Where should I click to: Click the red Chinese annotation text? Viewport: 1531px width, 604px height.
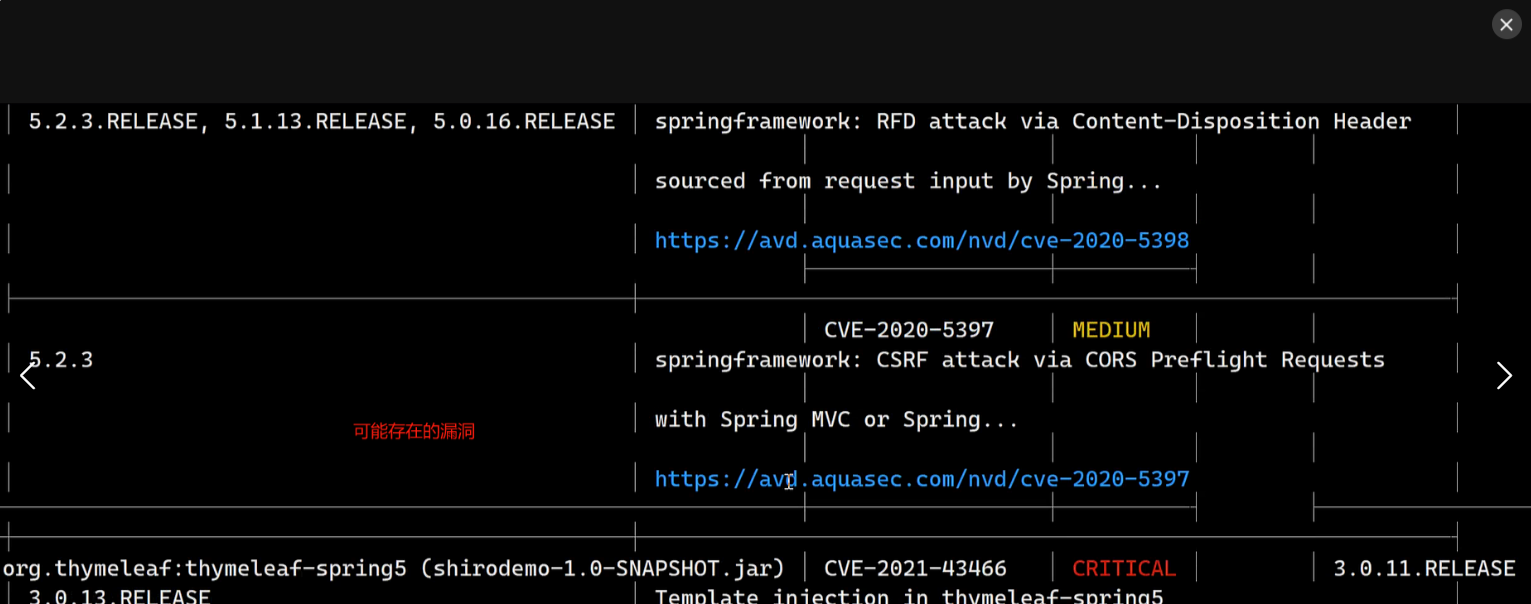coord(414,432)
